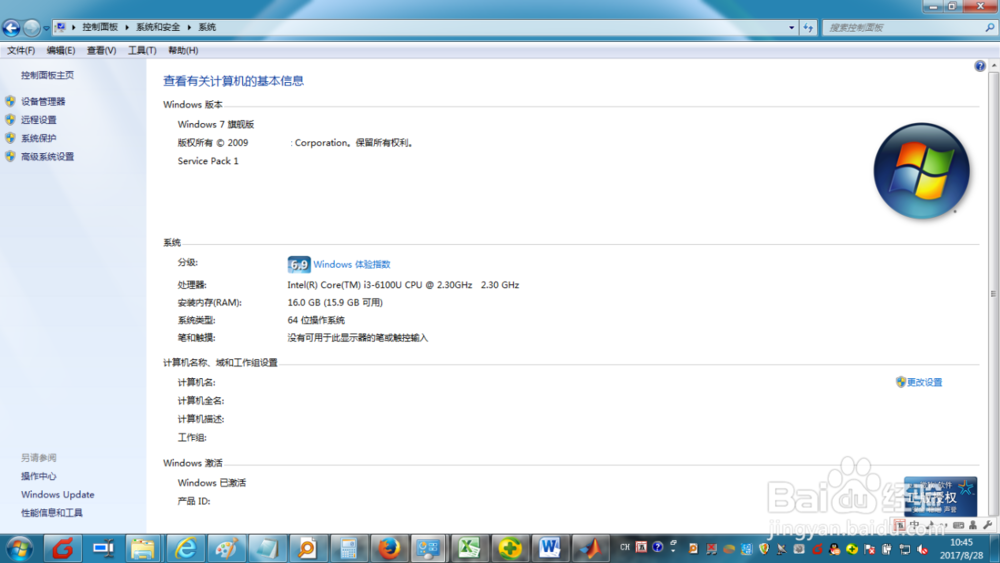1000x563 pixels.
Task: Go back with the navigation arrow
Action: [11, 27]
